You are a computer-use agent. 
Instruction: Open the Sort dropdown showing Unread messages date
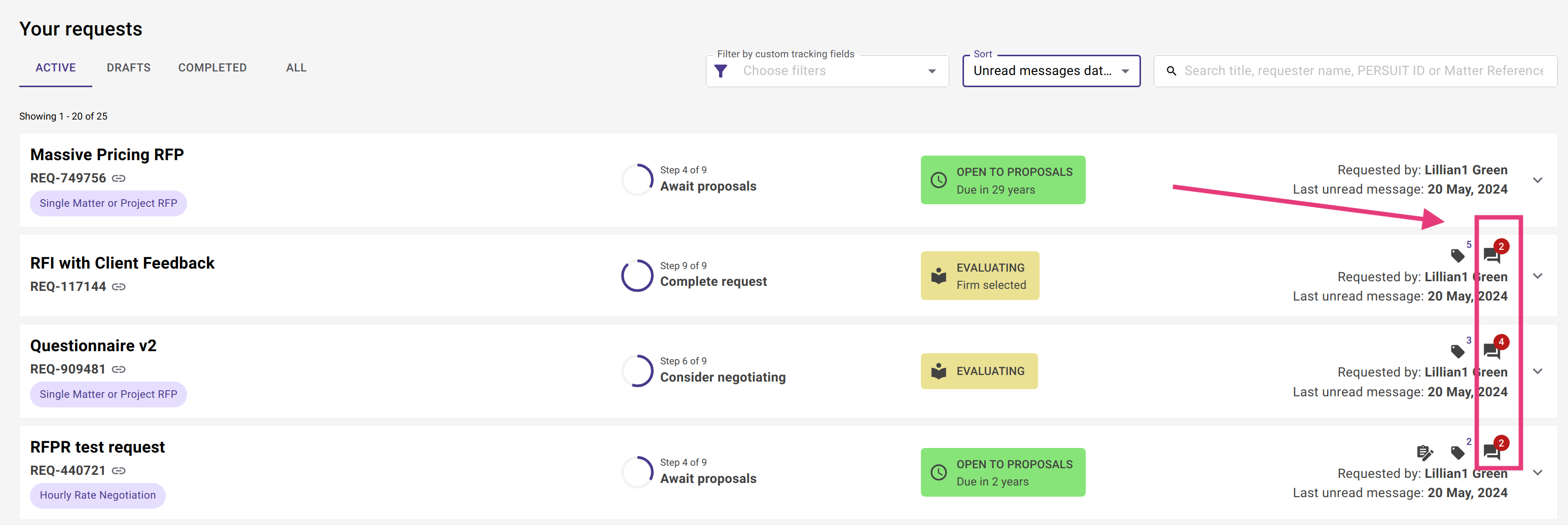point(1051,70)
